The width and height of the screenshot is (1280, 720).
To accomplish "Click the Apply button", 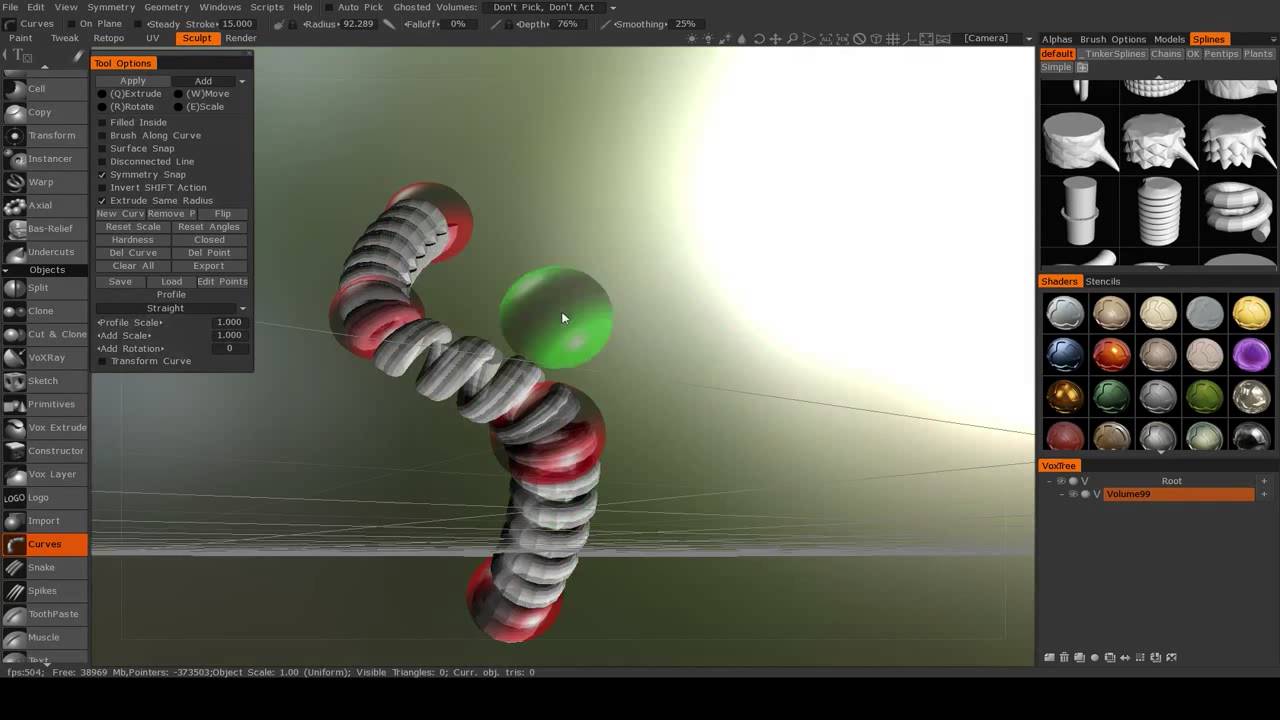I will click(133, 81).
